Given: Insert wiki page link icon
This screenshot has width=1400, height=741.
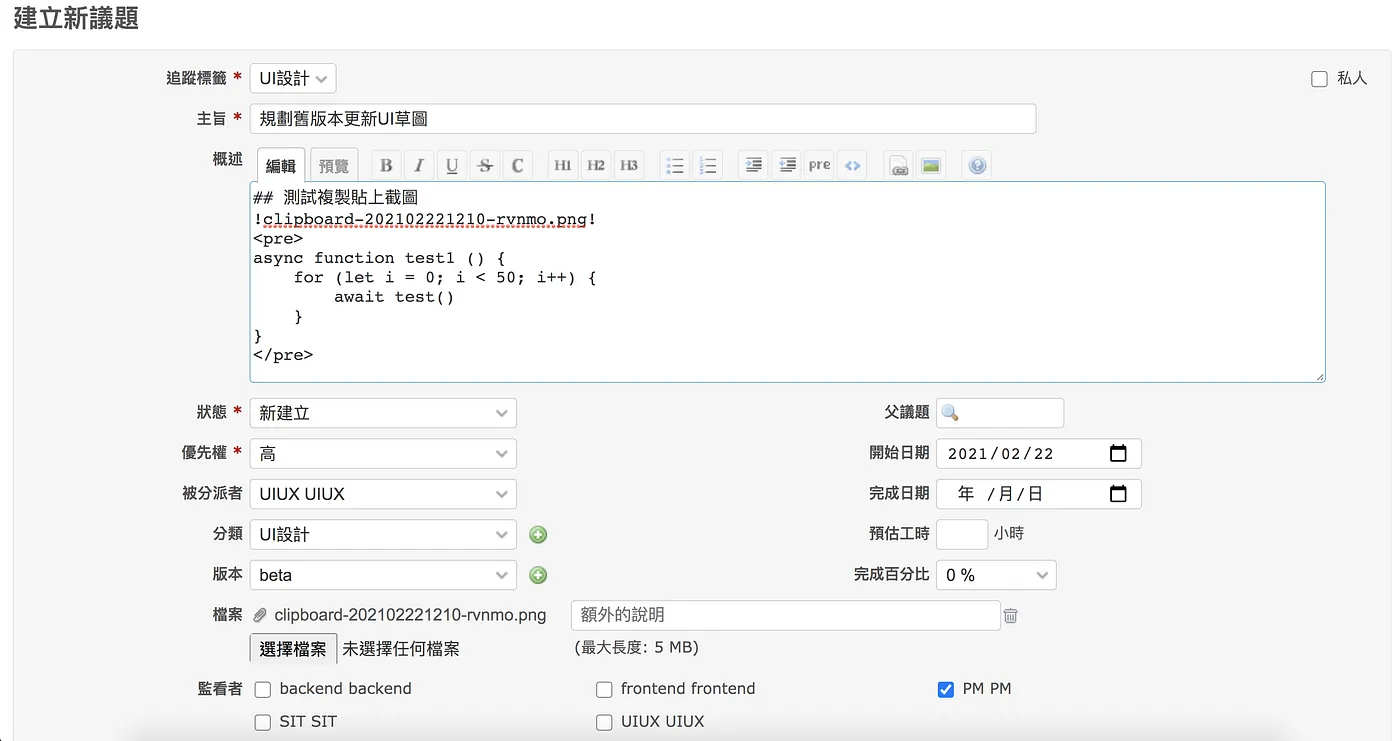Looking at the screenshot, I should click(x=899, y=165).
